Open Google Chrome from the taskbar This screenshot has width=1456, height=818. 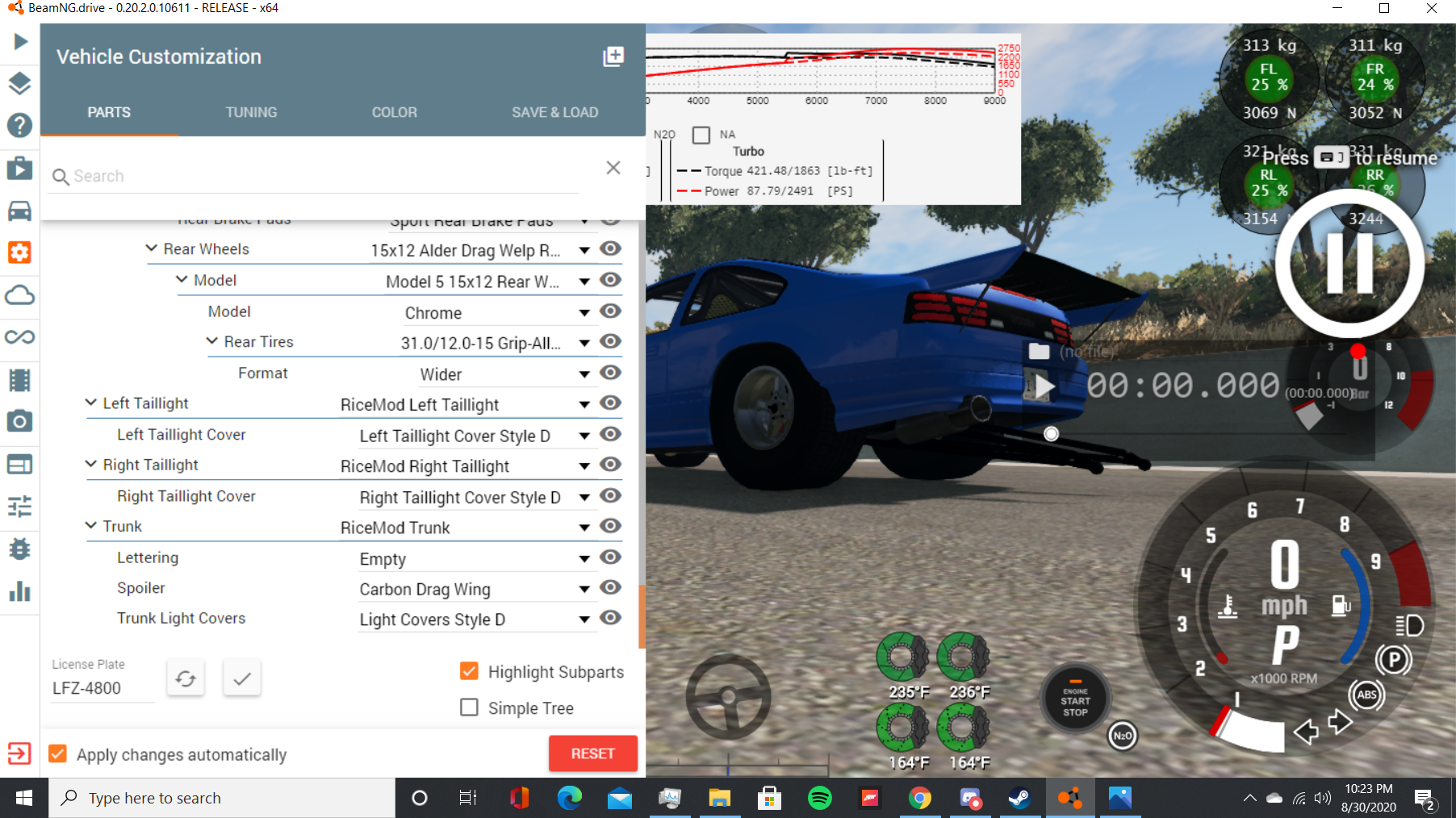pyautogui.click(x=920, y=798)
